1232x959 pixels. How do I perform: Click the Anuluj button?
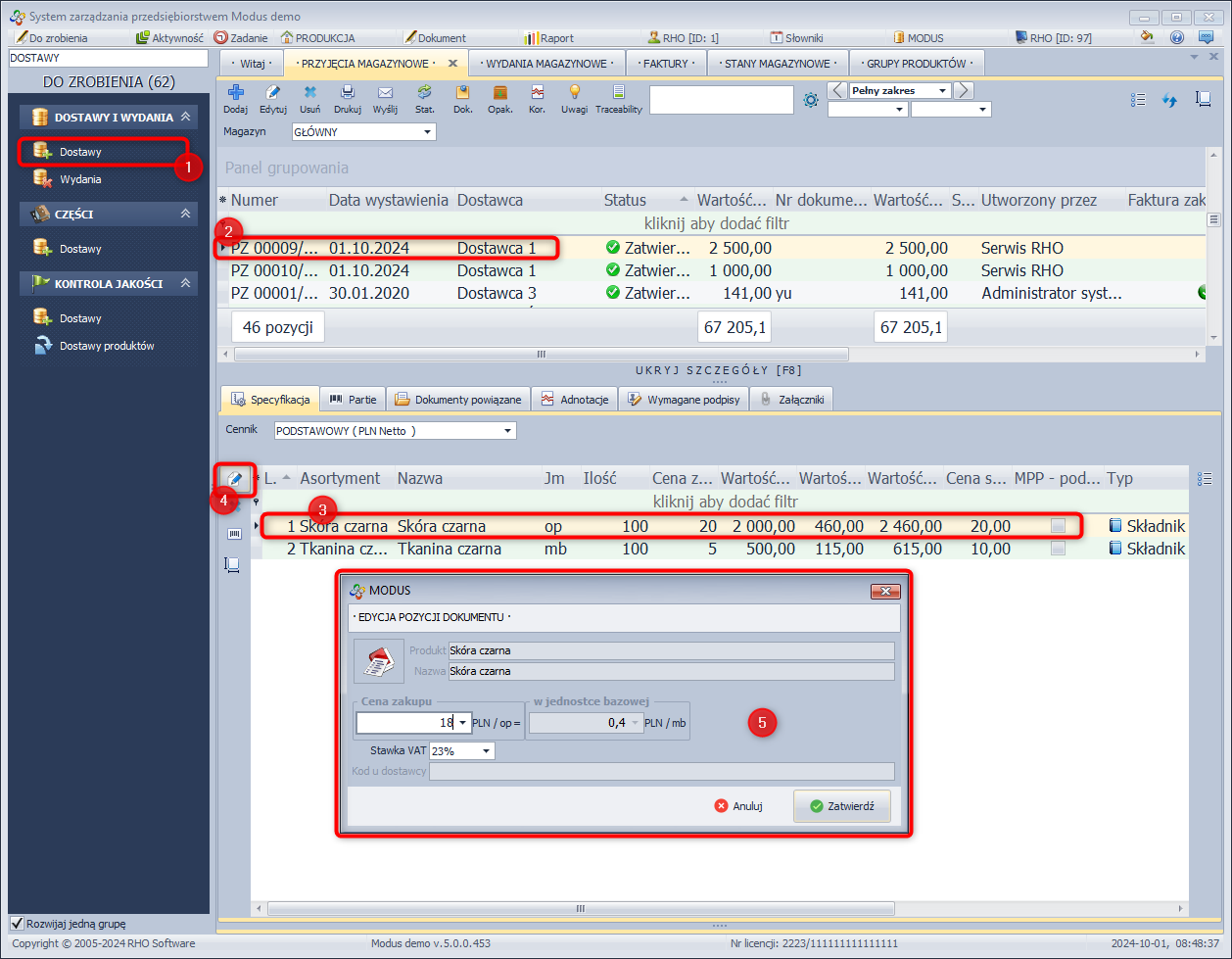(738, 806)
